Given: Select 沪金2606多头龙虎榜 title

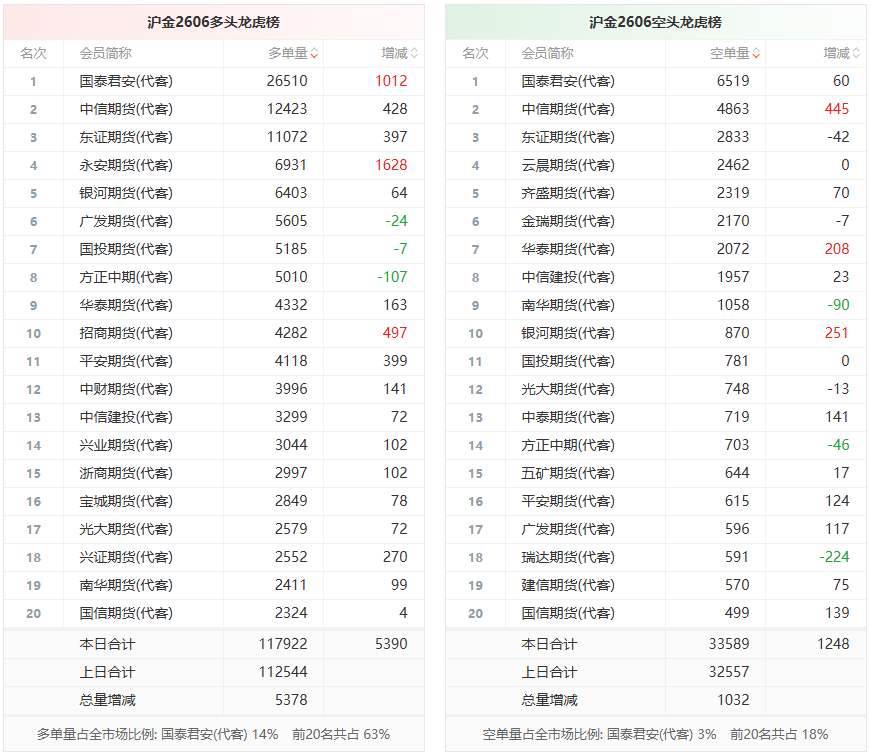Looking at the screenshot, I should tap(214, 22).
